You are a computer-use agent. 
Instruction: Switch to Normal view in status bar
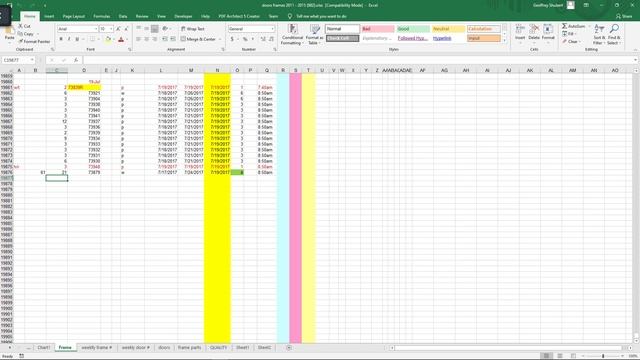(x=546, y=356)
